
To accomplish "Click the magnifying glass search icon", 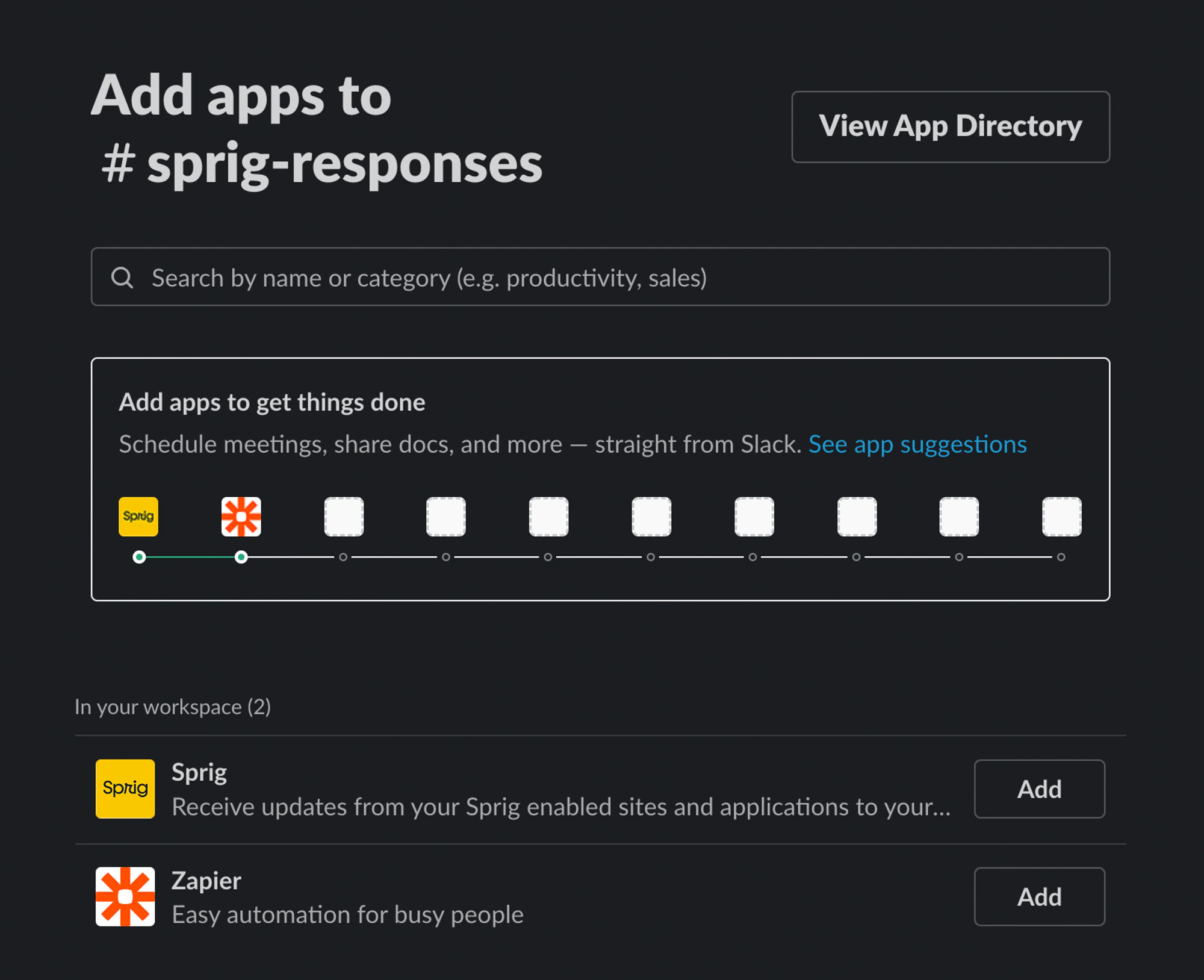I will tap(122, 278).
